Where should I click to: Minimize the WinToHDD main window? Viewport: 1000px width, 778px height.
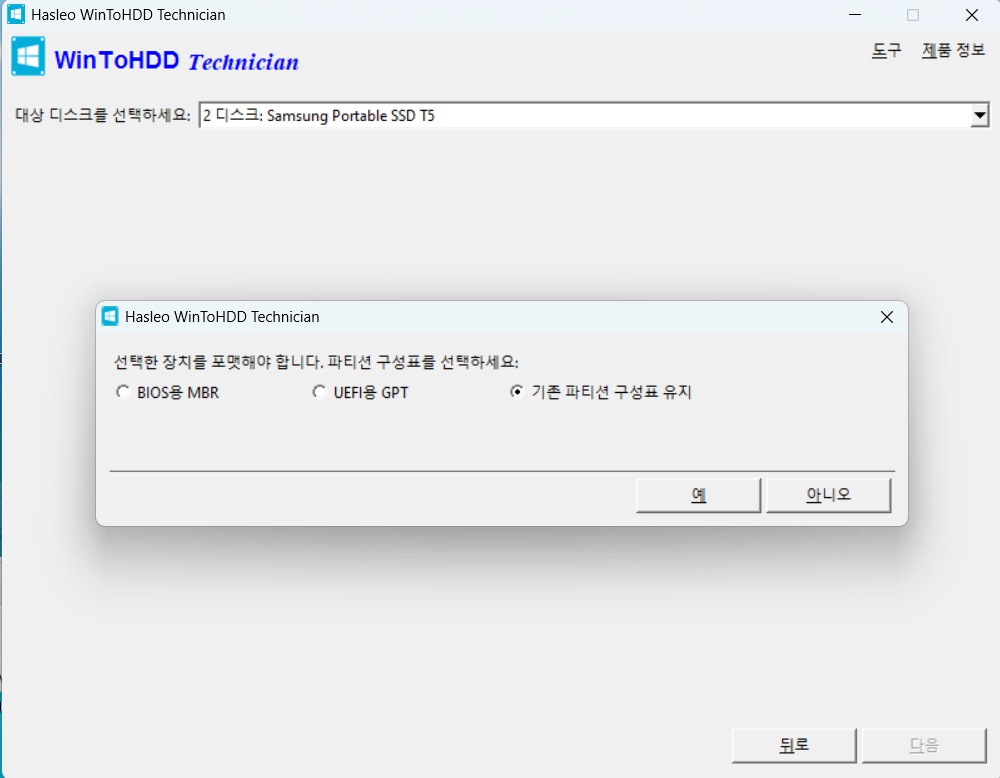855,15
